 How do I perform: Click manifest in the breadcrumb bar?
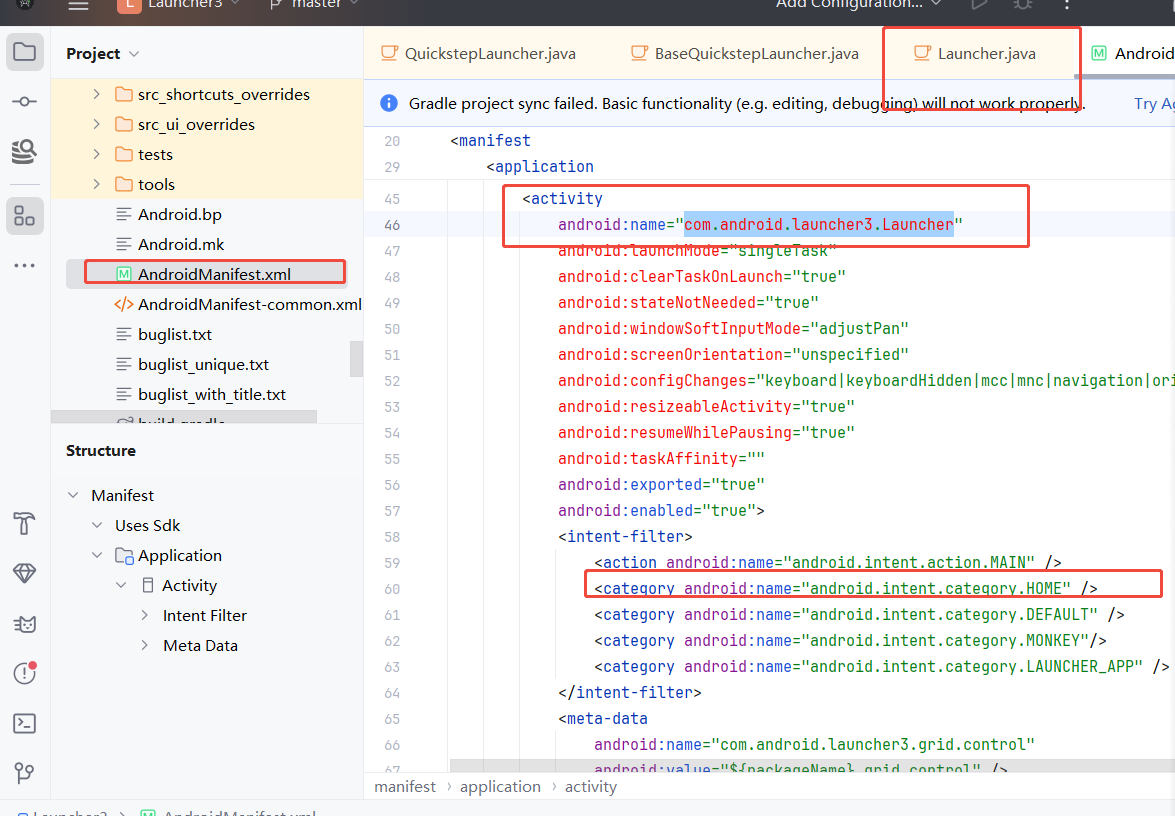tap(405, 787)
